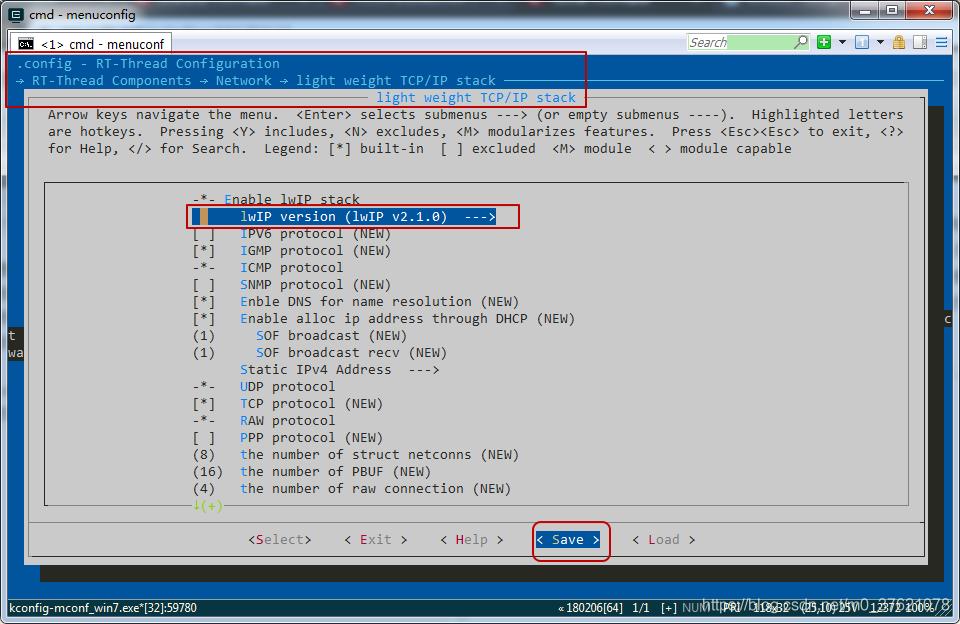Select the 'SOF broadcast recv (NEW)' entry
This screenshot has width=960, height=624.
point(320,353)
